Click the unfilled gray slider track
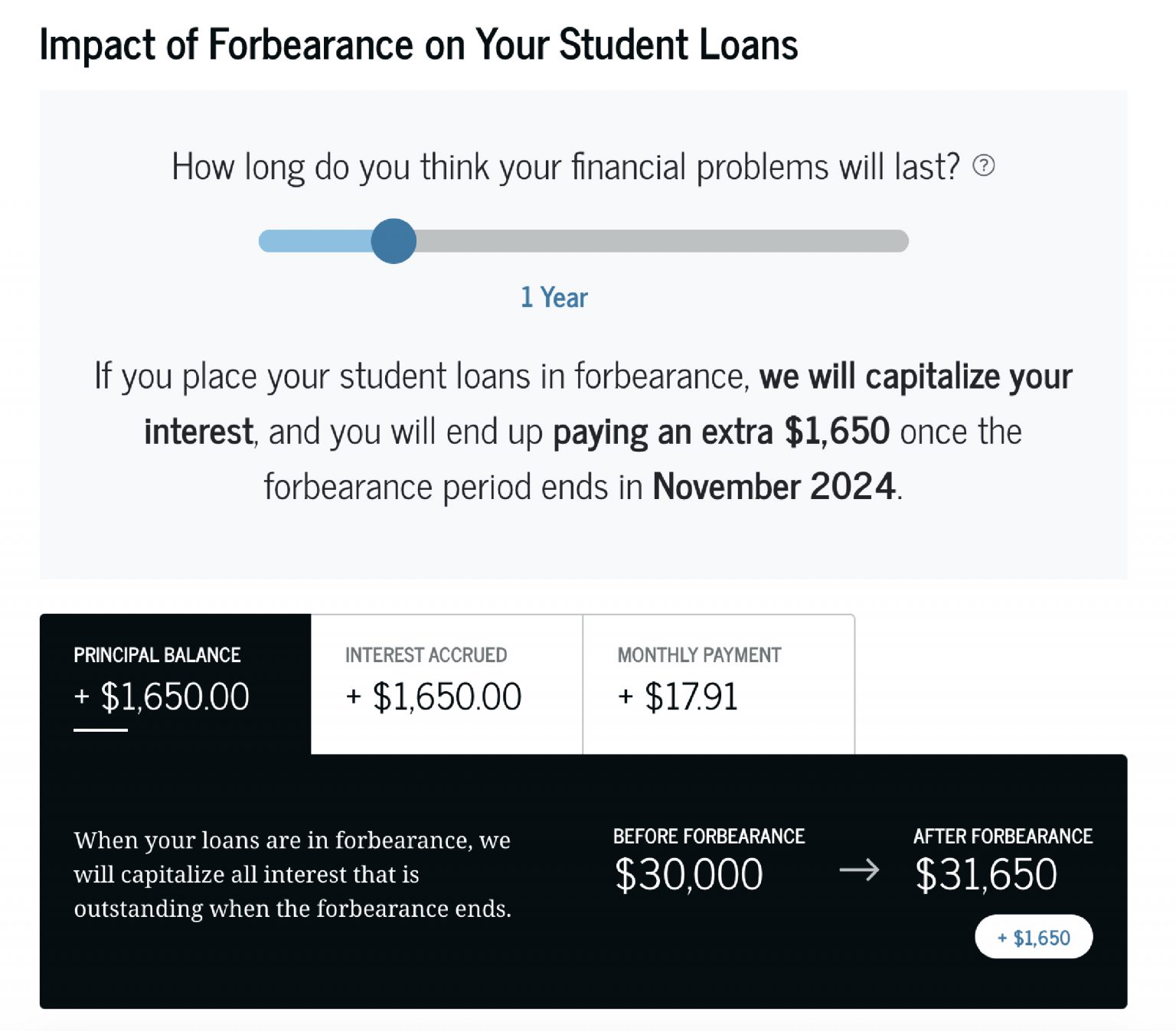The image size is (1176, 1031). click(x=658, y=240)
